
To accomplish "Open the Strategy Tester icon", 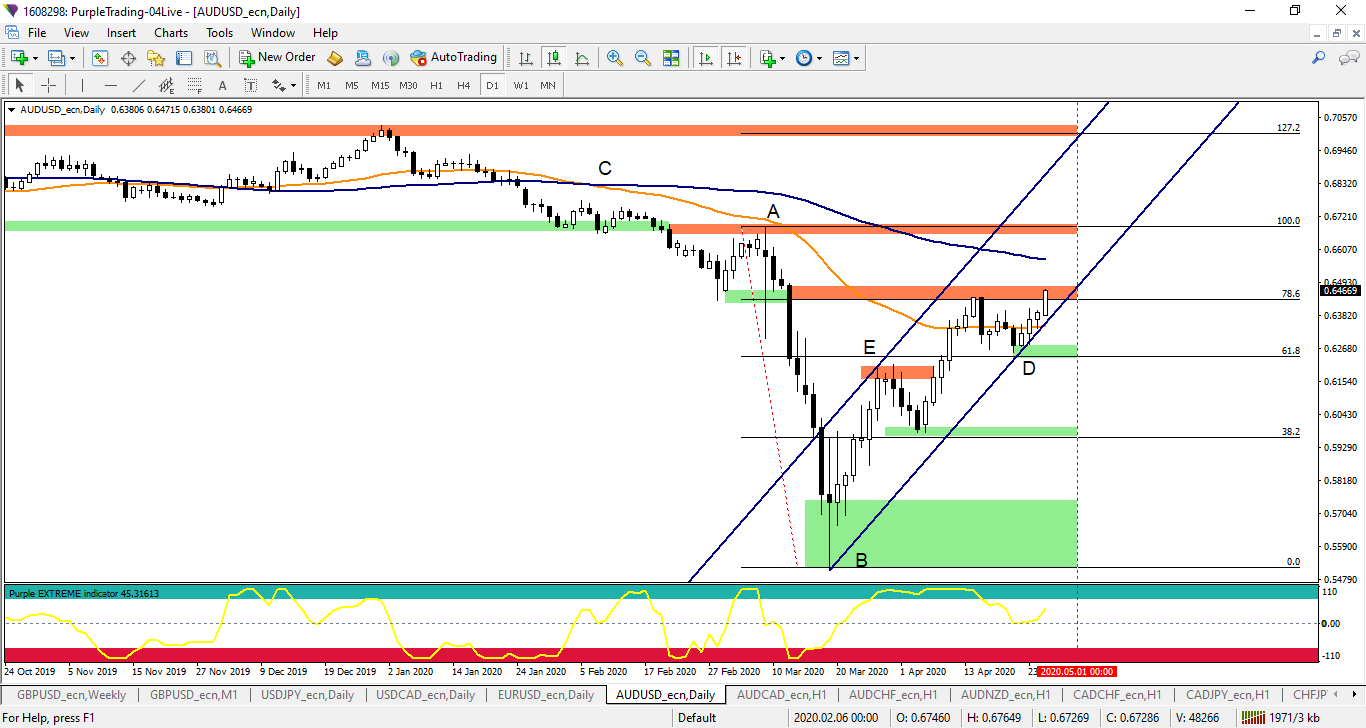I will pyautogui.click(x=215, y=58).
